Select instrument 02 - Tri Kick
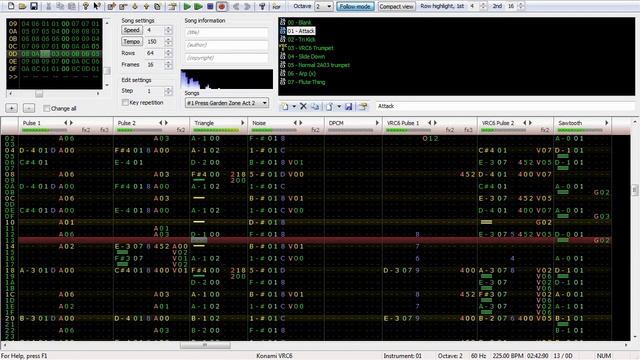Image resolution: width=640 pixels, height=360 pixels. click(x=301, y=40)
